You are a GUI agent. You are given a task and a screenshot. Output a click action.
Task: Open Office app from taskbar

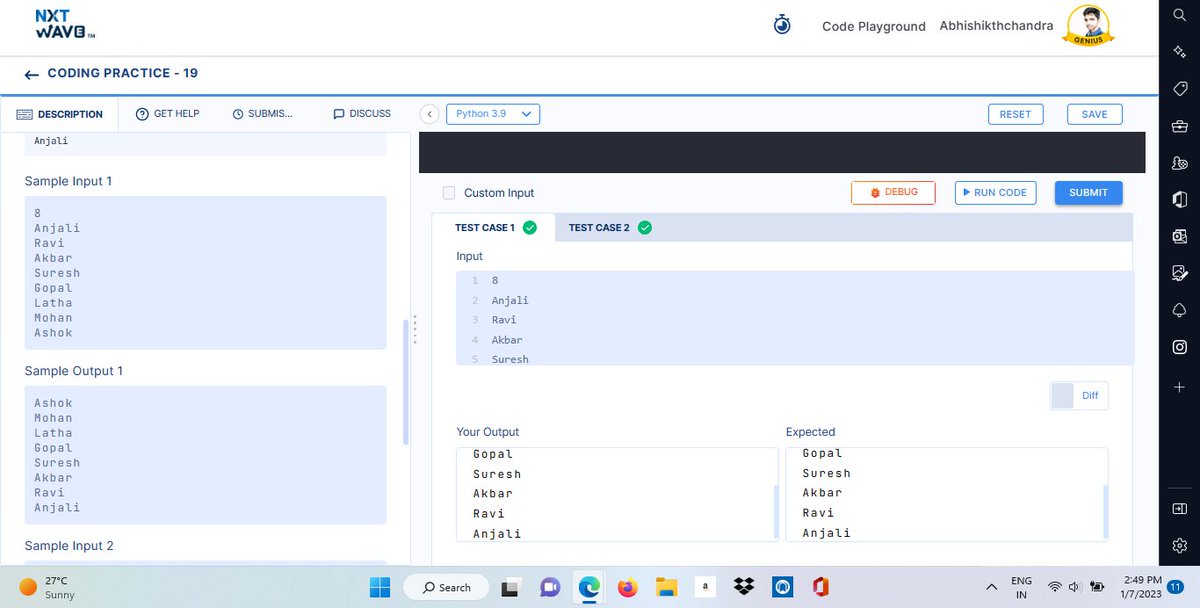[821, 587]
